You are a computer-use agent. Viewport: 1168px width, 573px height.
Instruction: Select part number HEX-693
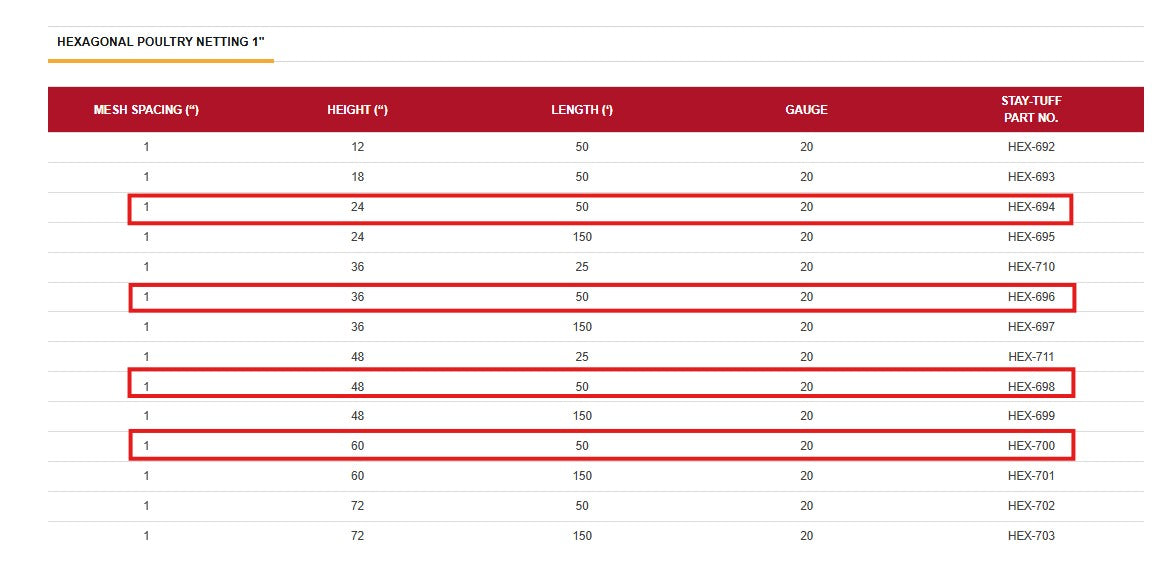1031,177
